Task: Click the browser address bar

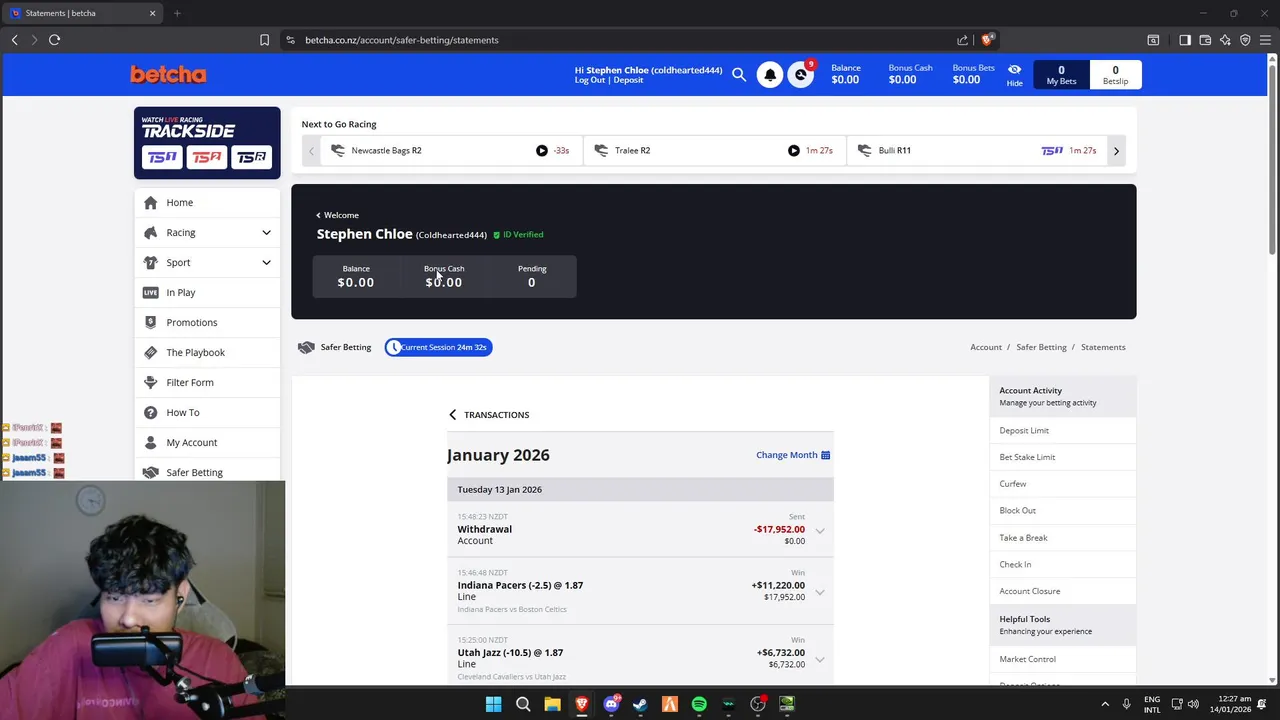Action: [x=620, y=40]
